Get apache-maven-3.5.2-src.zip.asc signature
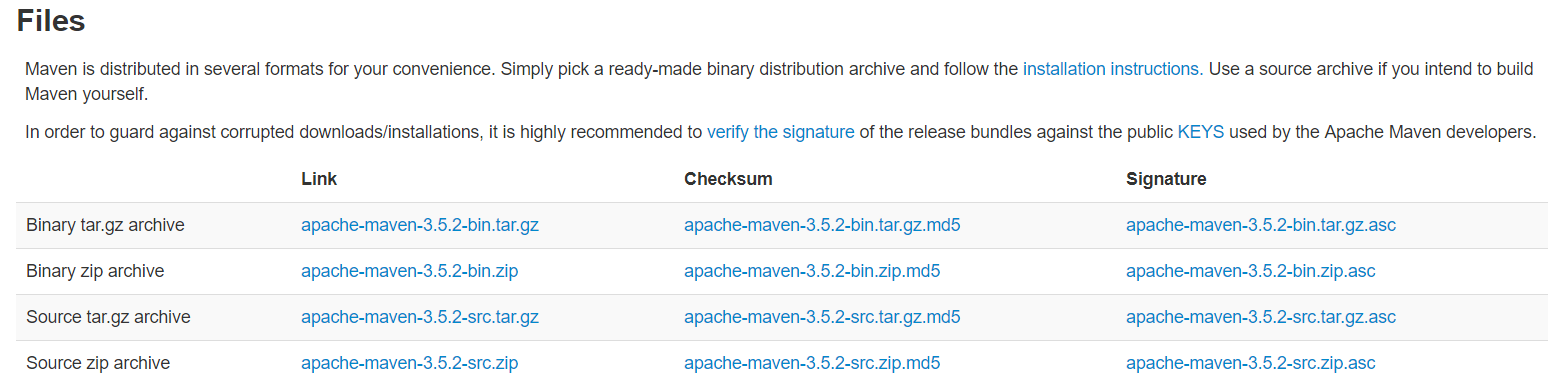The image size is (1551, 381). point(1251,363)
